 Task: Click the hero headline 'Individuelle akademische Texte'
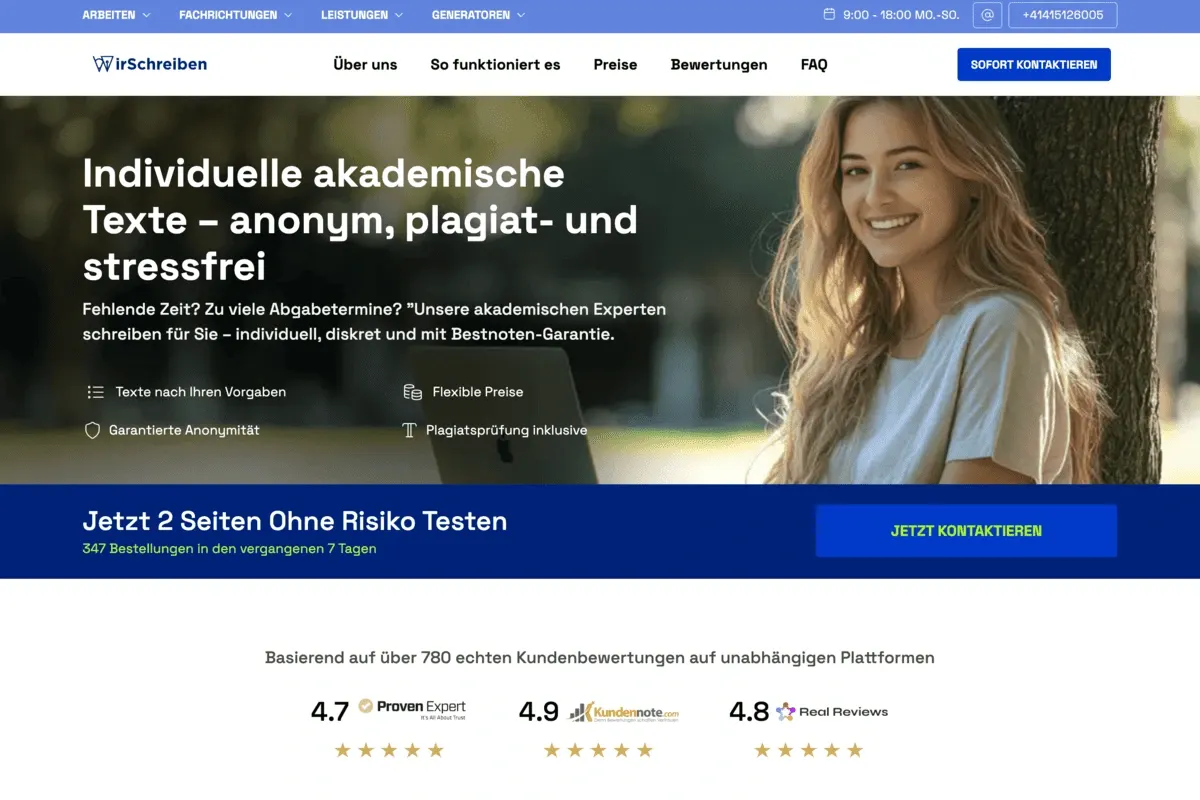pyautogui.click(x=360, y=220)
